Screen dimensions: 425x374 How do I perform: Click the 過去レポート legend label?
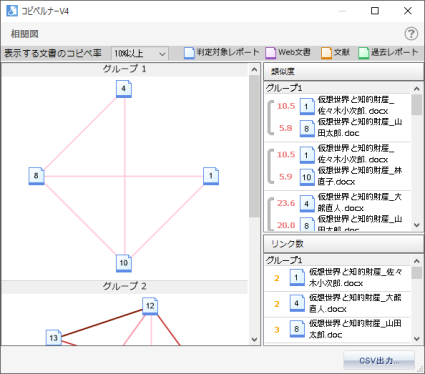tap(395, 52)
